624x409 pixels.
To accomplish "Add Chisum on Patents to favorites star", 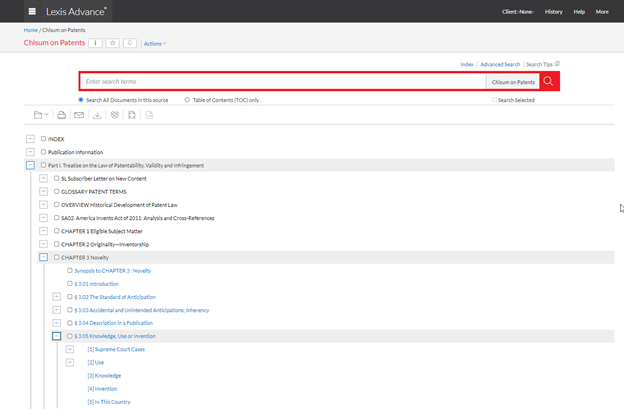I will pyautogui.click(x=113, y=43).
